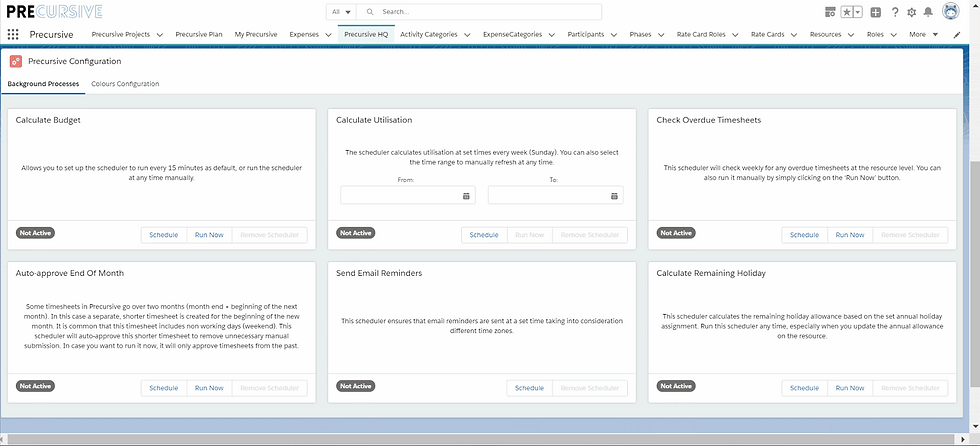Schedule Check Overdue Timesheets process
The height and width of the screenshot is (446, 980).
pyautogui.click(x=804, y=235)
